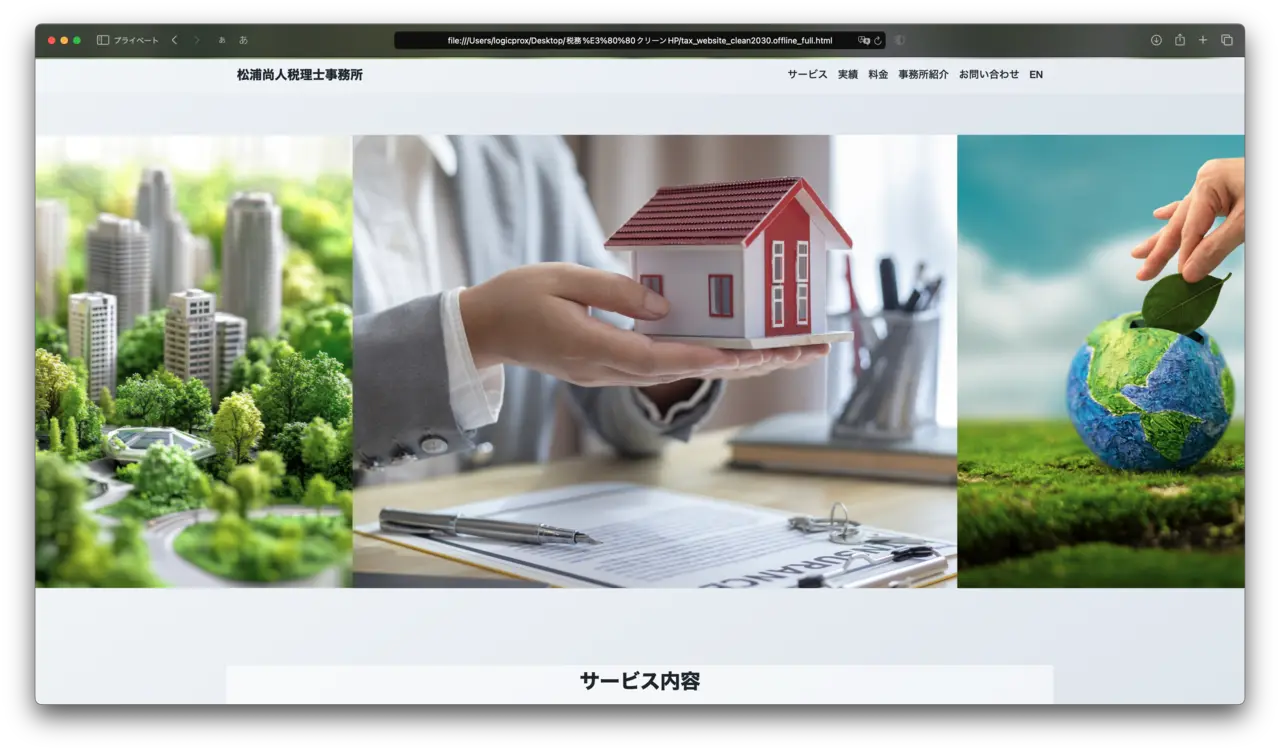The height and width of the screenshot is (751, 1280).
Task: Open a new tab with plus icon
Action: pyautogui.click(x=1203, y=40)
